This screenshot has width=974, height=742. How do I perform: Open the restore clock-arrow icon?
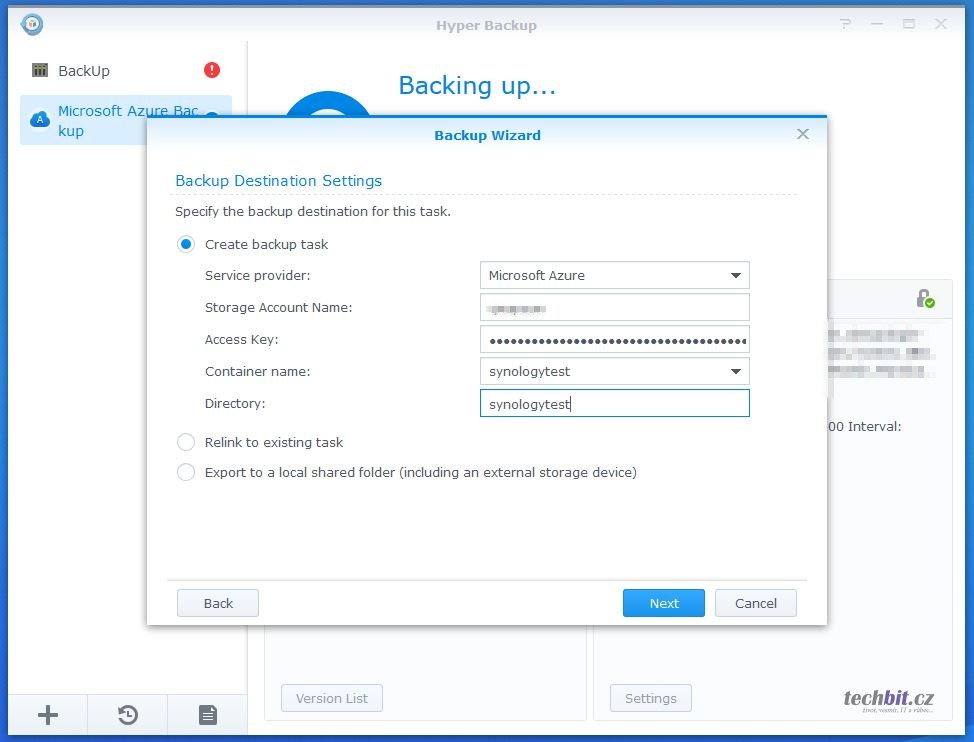pos(128,714)
